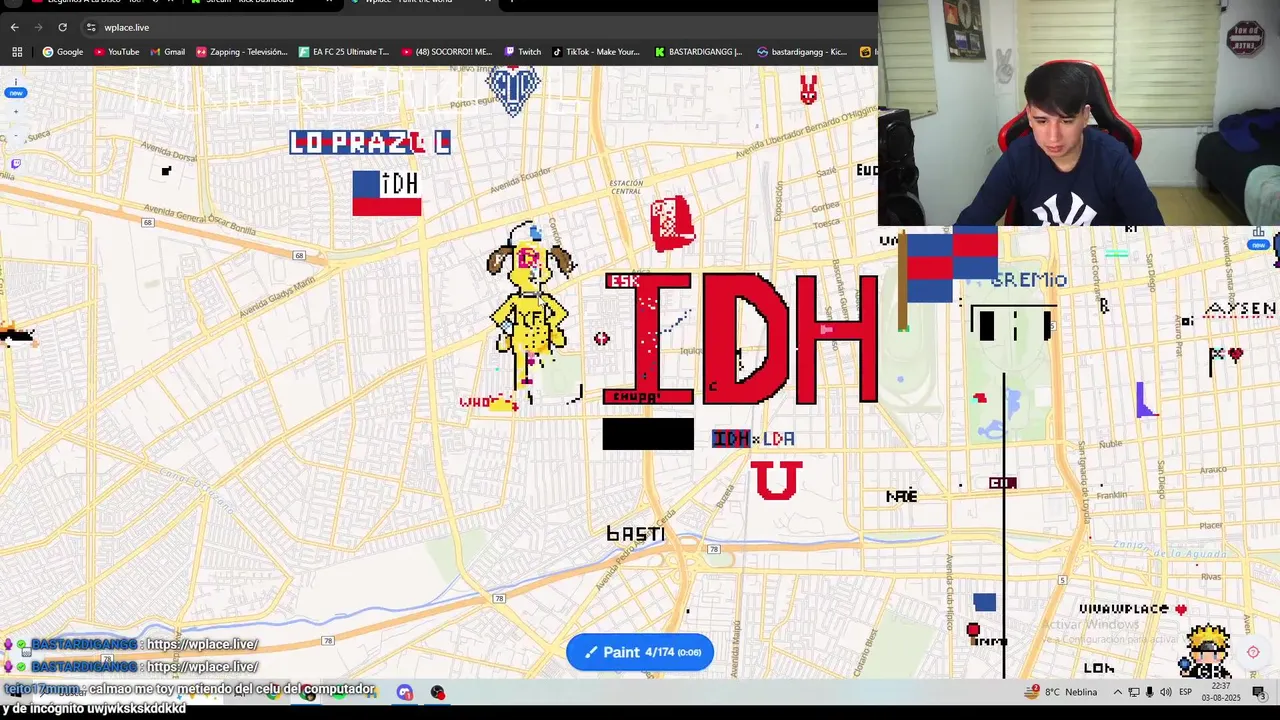The width and height of the screenshot is (1280, 720).
Task: Open the Gmail bookmark
Action: (167, 52)
